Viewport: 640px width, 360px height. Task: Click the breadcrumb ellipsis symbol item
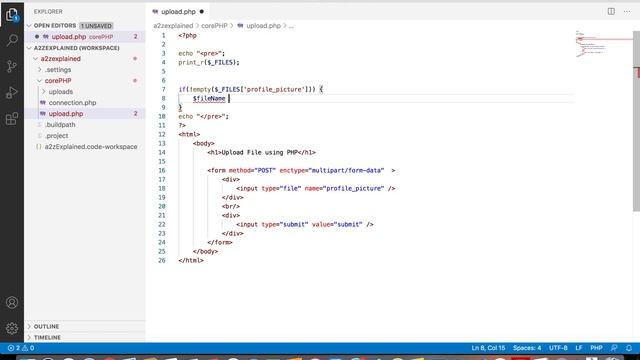tap(291, 26)
